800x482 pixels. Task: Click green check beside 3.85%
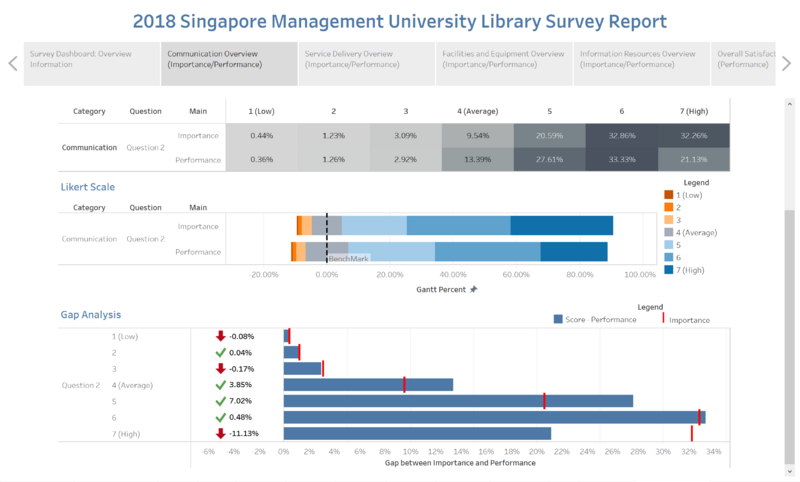click(220, 385)
